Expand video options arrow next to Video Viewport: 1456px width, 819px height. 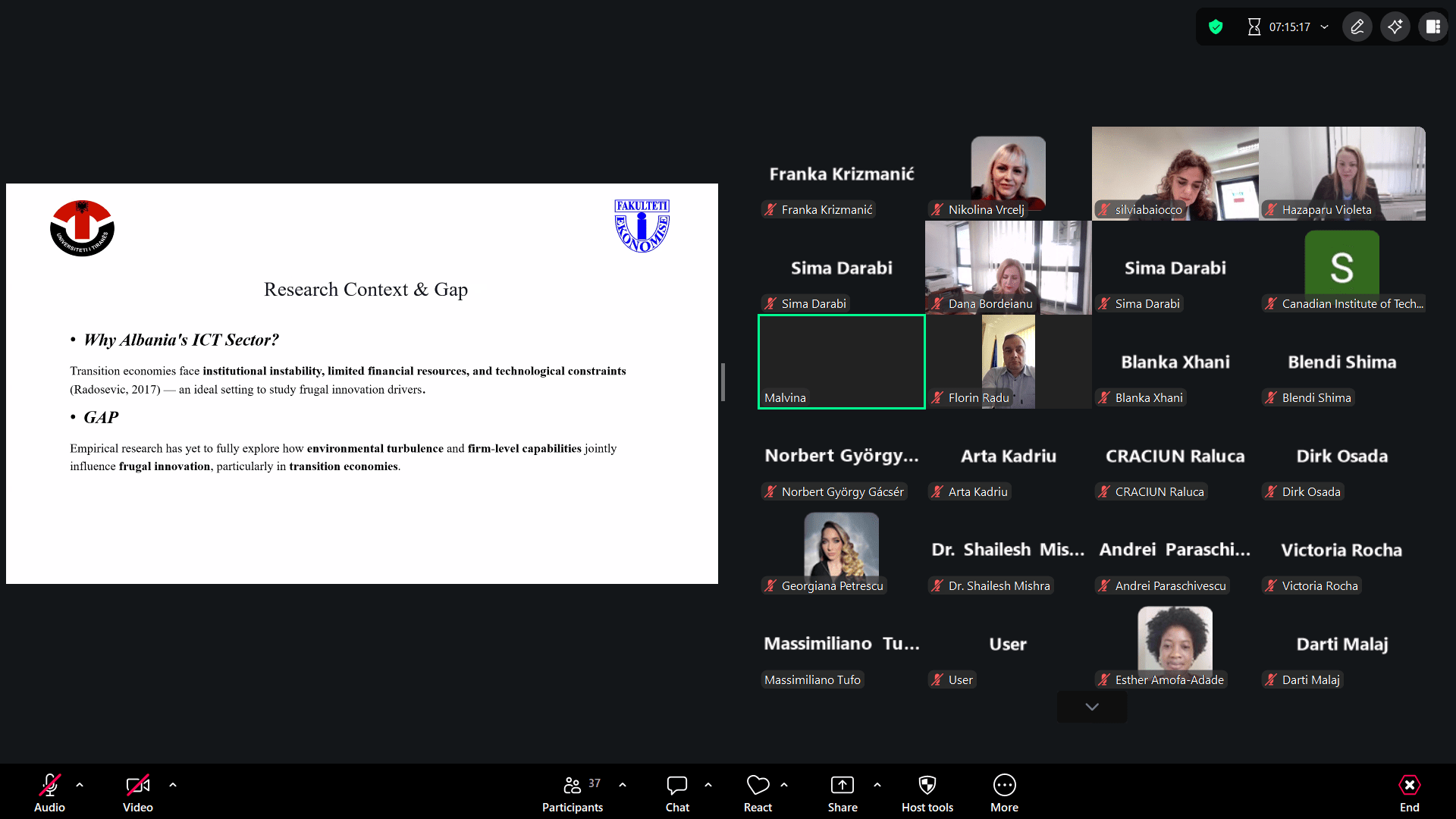tap(173, 785)
